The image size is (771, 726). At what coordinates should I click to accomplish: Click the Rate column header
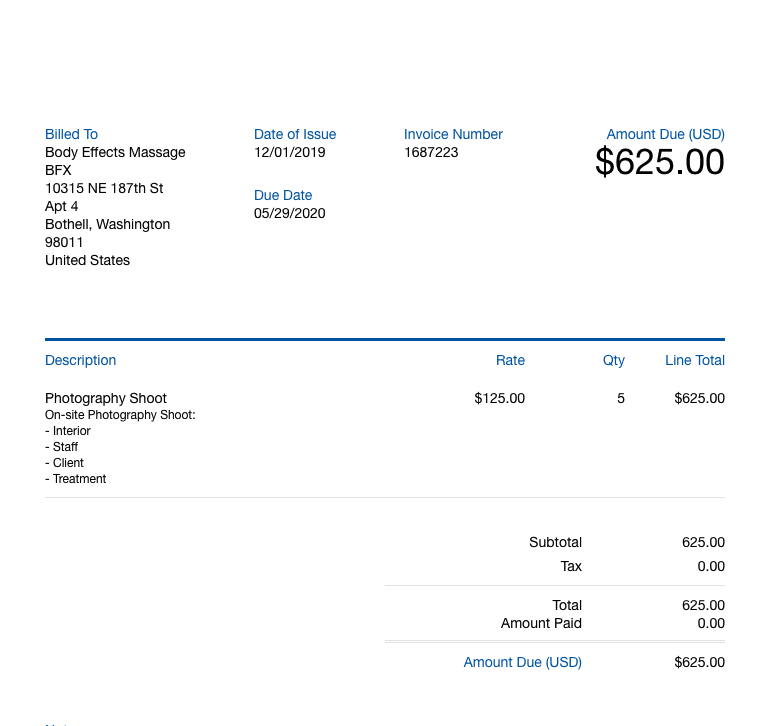[x=510, y=360]
